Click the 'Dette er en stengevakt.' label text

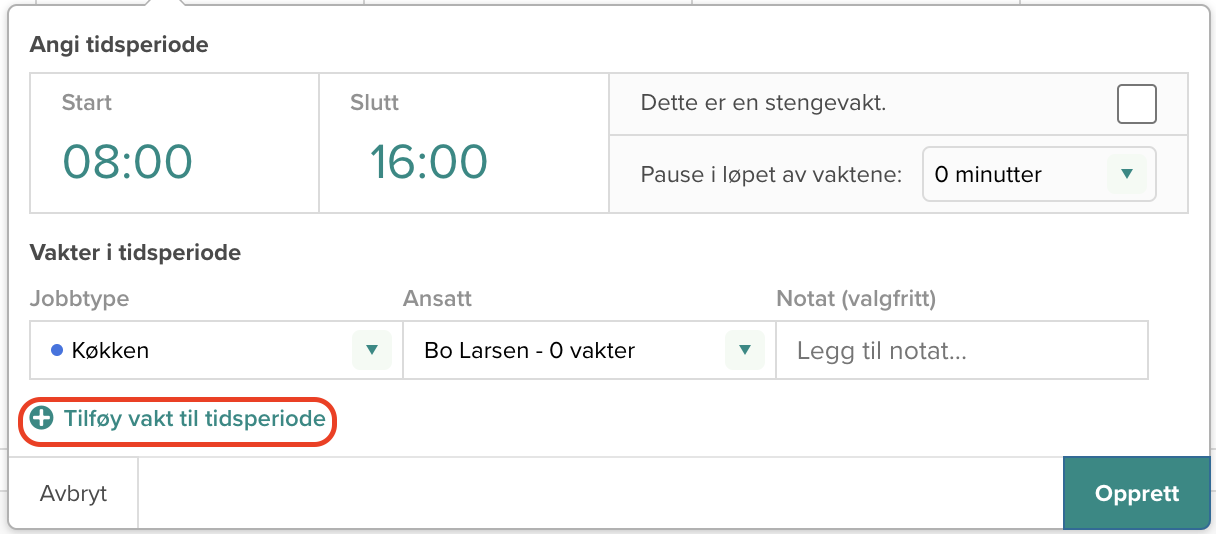pos(763,103)
